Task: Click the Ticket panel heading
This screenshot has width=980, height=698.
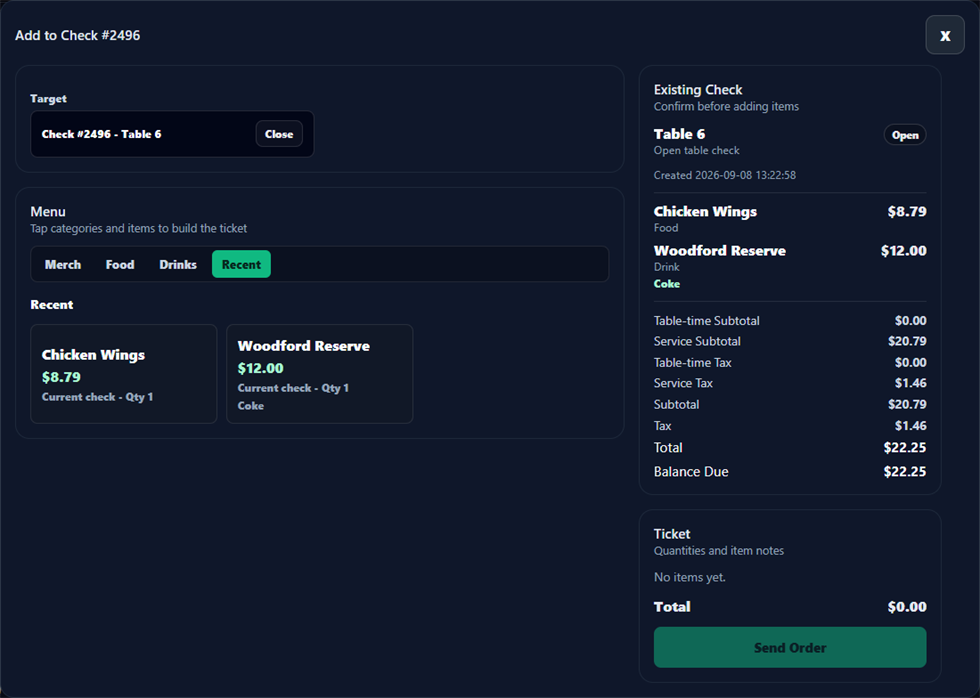Action: (x=672, y=534)
